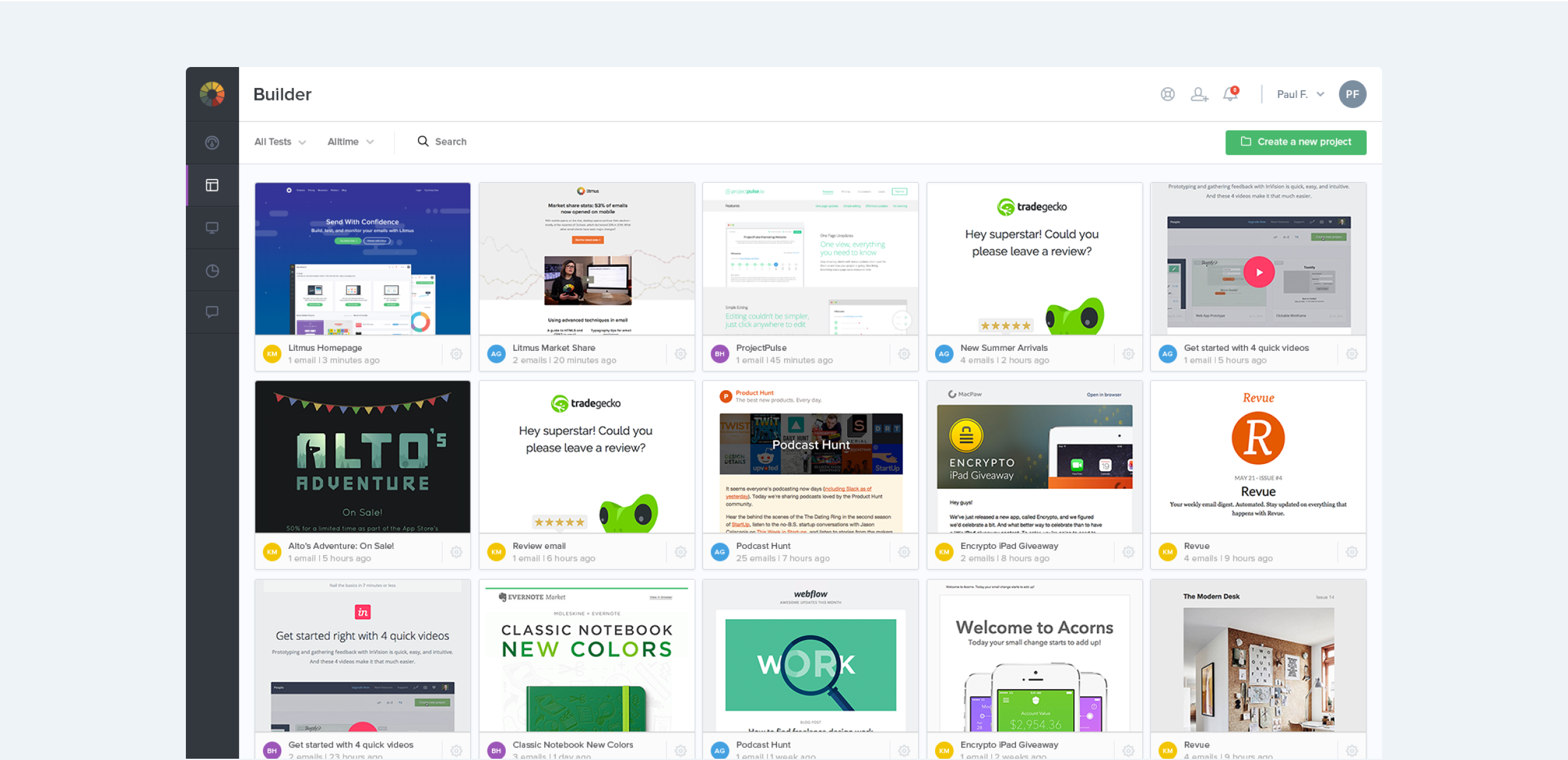Viewport: 1568px width, 760px height.
Task: Expand the Alltime date dropdown
Action: point(350,142)
